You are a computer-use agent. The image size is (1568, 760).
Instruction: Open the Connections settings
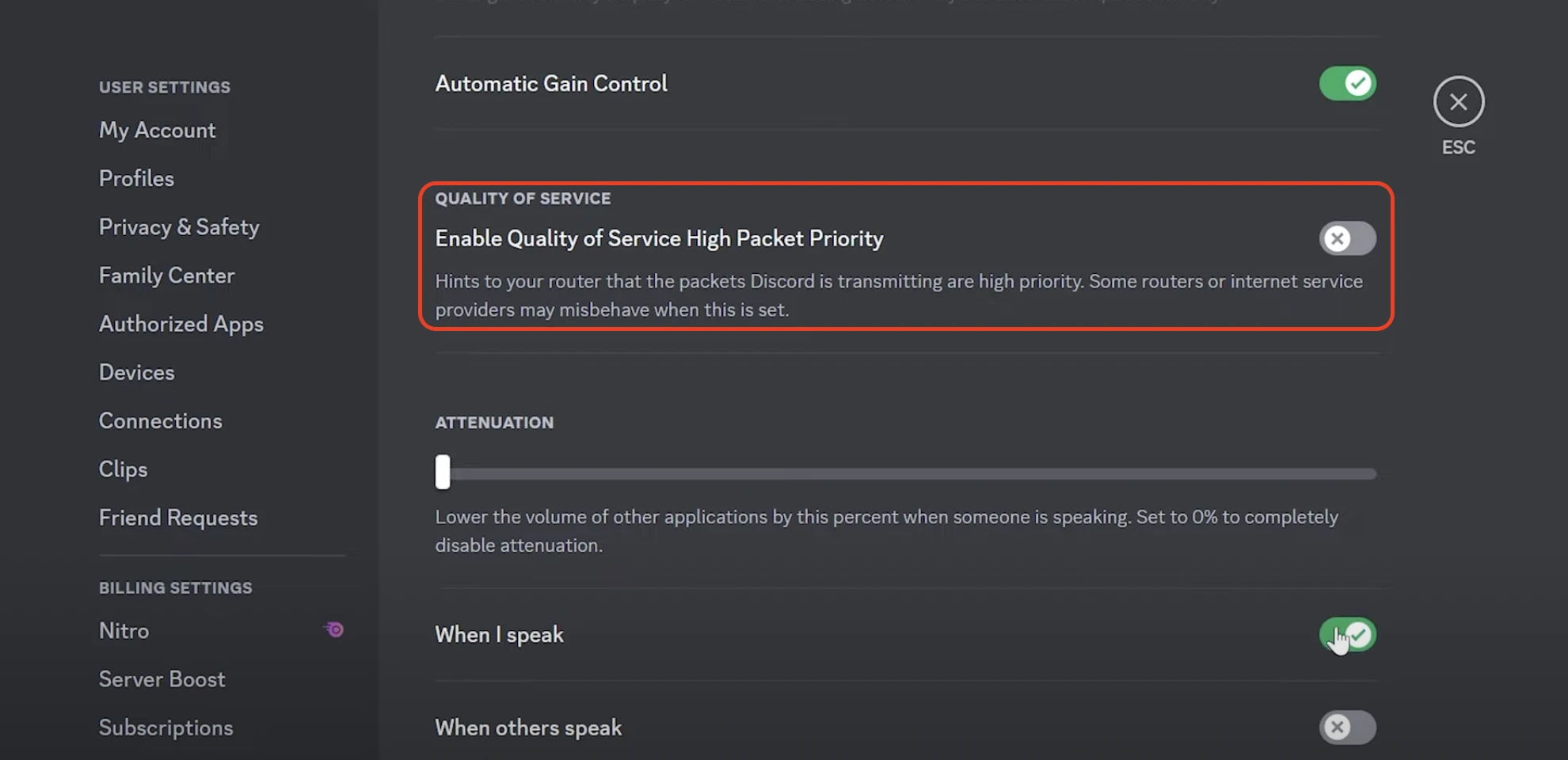[160, 421]
